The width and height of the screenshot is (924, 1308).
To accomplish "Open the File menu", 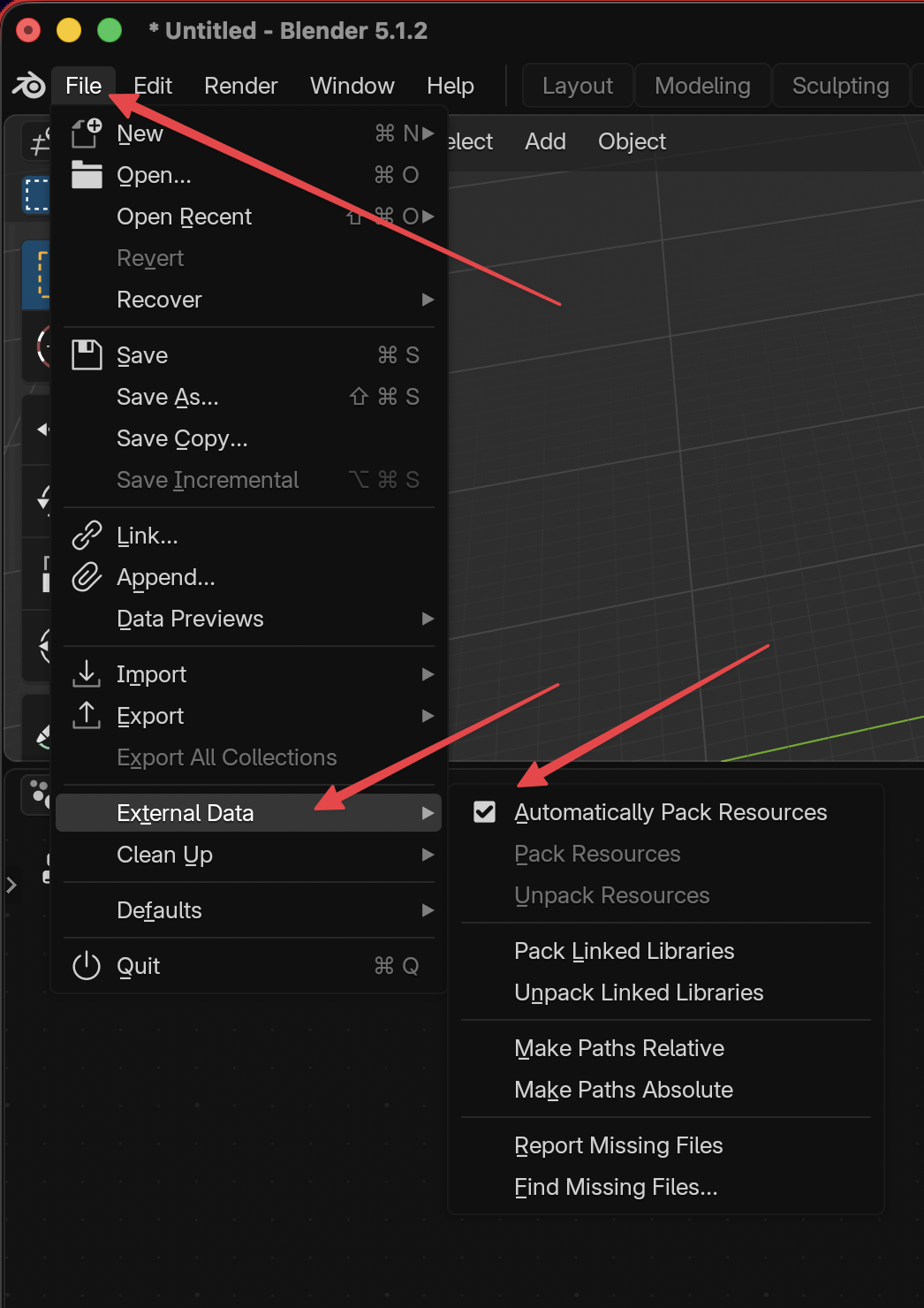I will (84, 86).
